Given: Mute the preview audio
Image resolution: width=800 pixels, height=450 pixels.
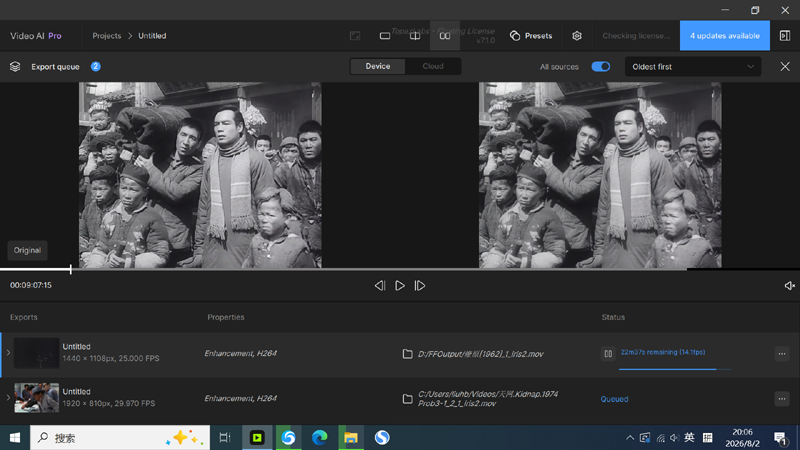Looking at the screenshot, I should click(x=789, y=286).
